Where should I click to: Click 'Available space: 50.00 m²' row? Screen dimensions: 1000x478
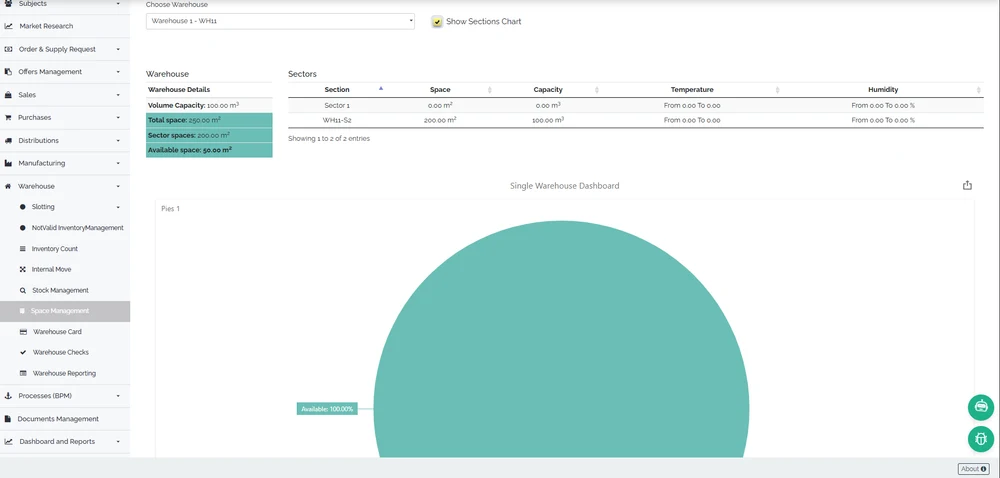pos(209,150)
